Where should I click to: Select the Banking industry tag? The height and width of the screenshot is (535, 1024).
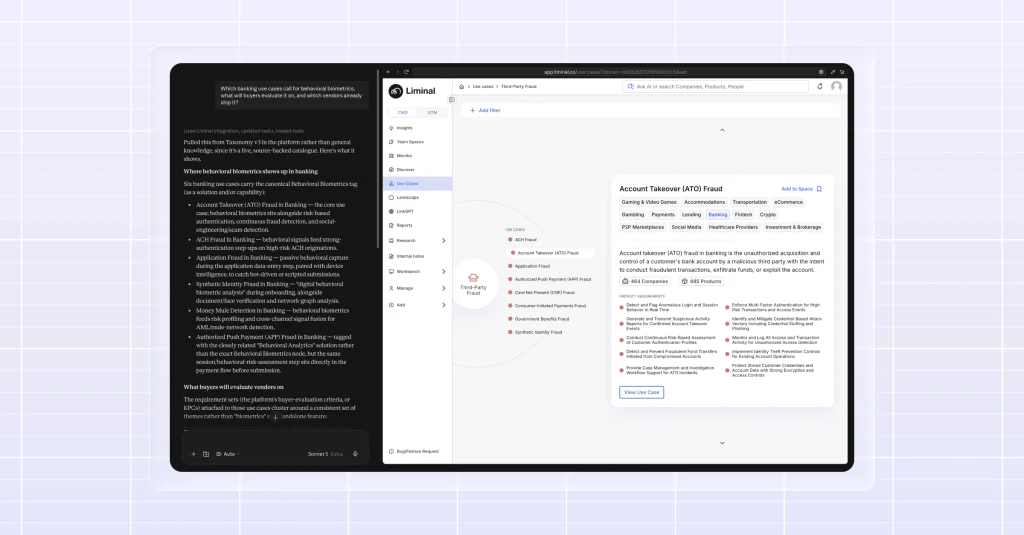click(718, 214)
